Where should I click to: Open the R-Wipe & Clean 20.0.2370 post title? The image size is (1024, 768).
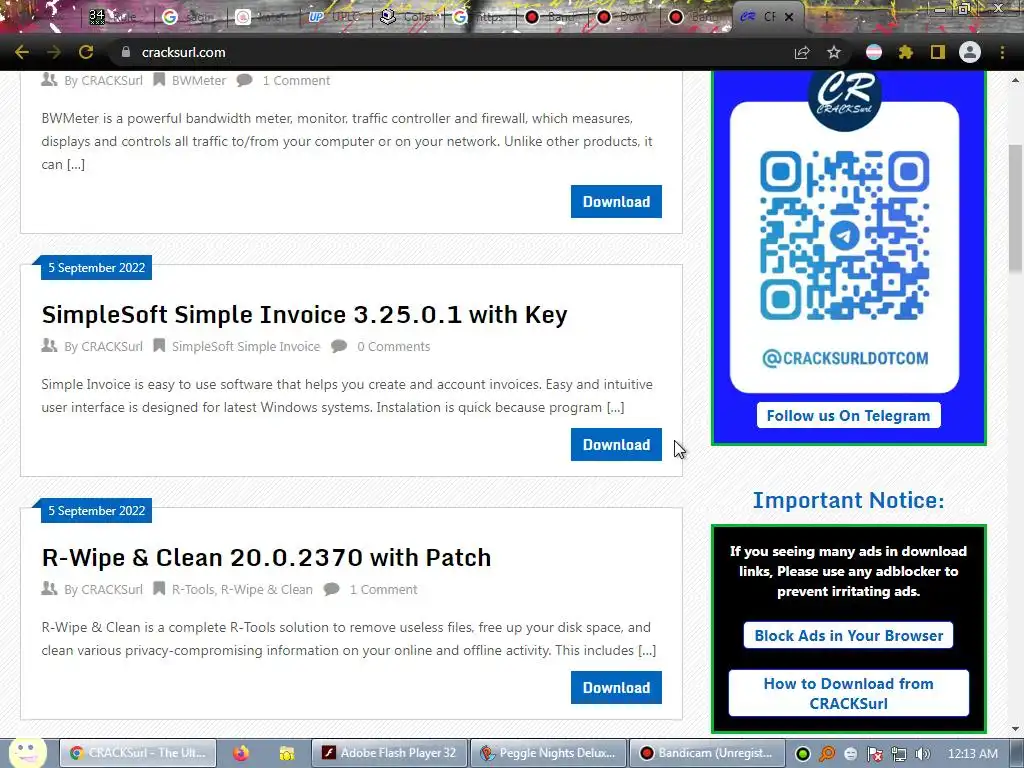click(x=266, y=558)
